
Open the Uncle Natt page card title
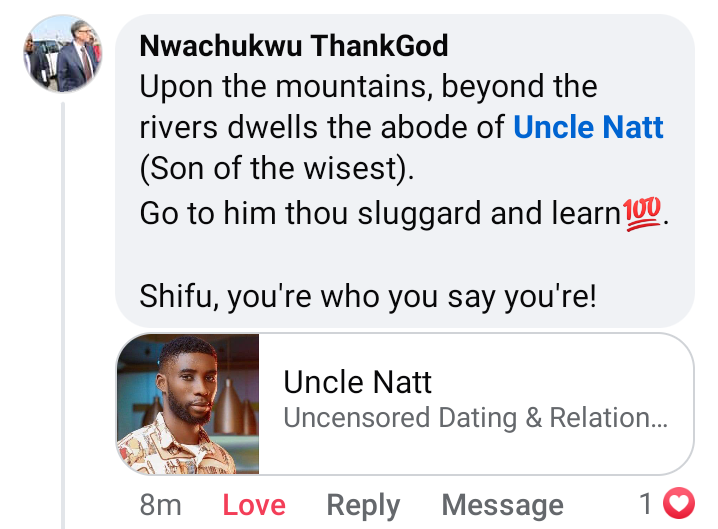358,381
